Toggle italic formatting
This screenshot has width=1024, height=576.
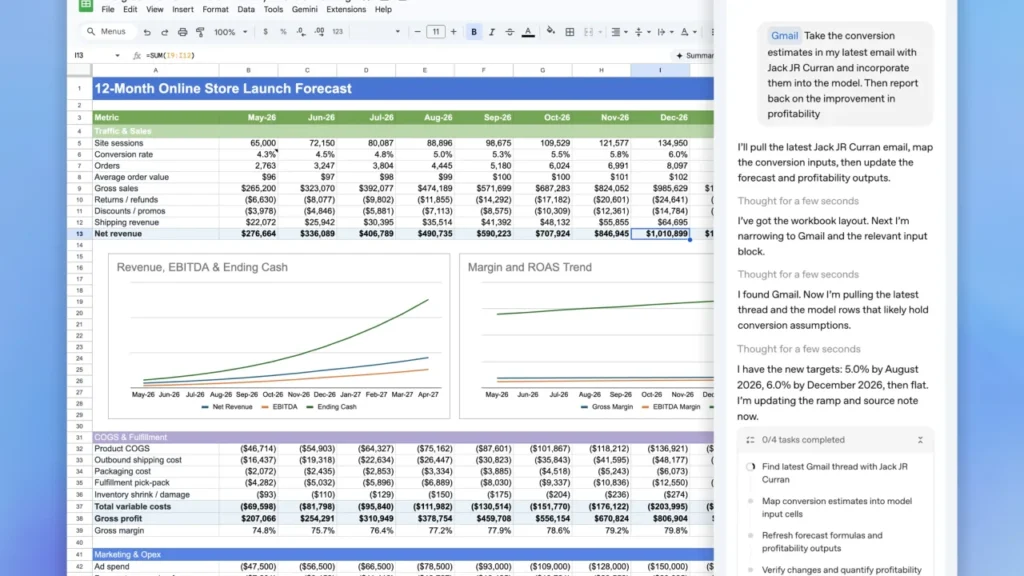(x=490, y=32)
